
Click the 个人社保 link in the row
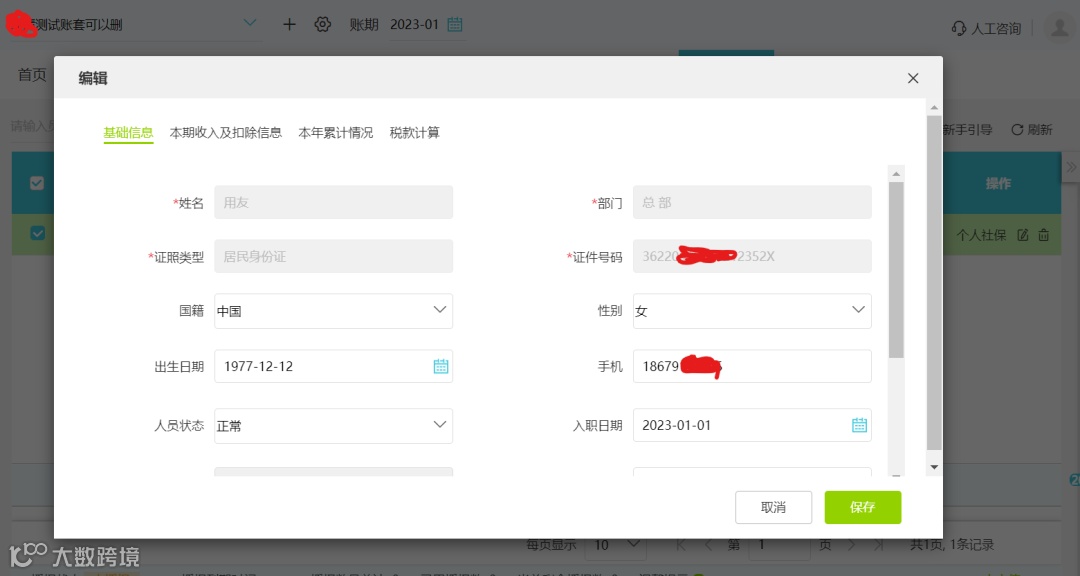pos(981,235)
